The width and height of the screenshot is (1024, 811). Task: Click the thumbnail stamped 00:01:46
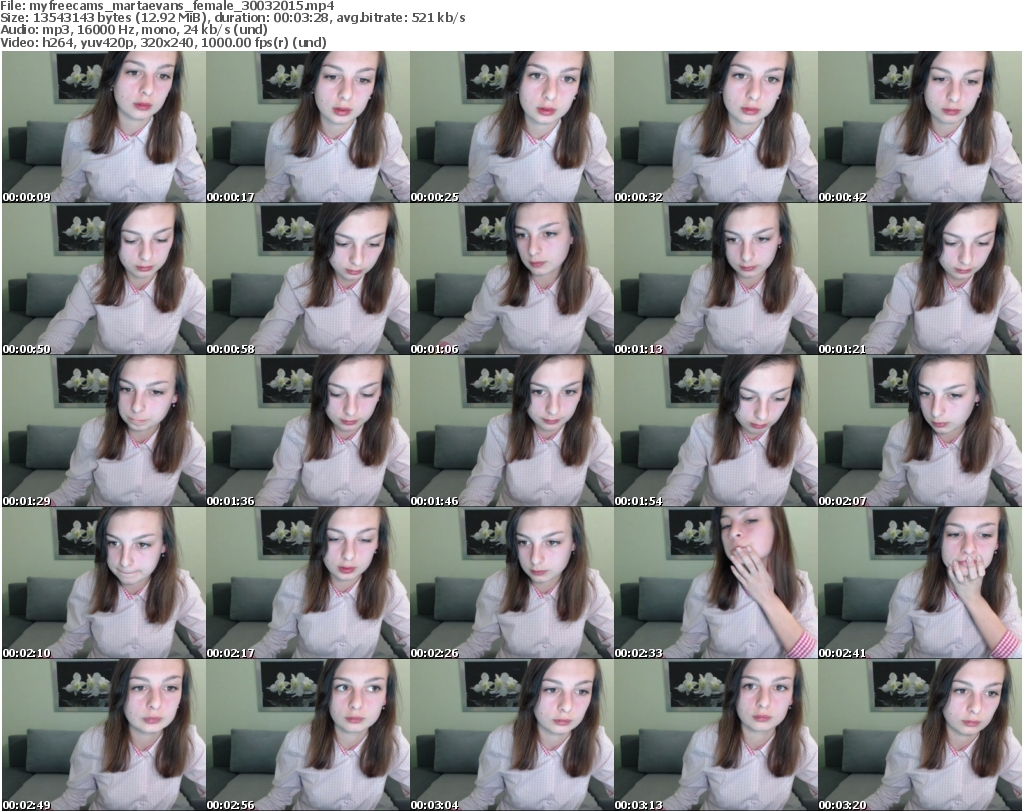511,431
